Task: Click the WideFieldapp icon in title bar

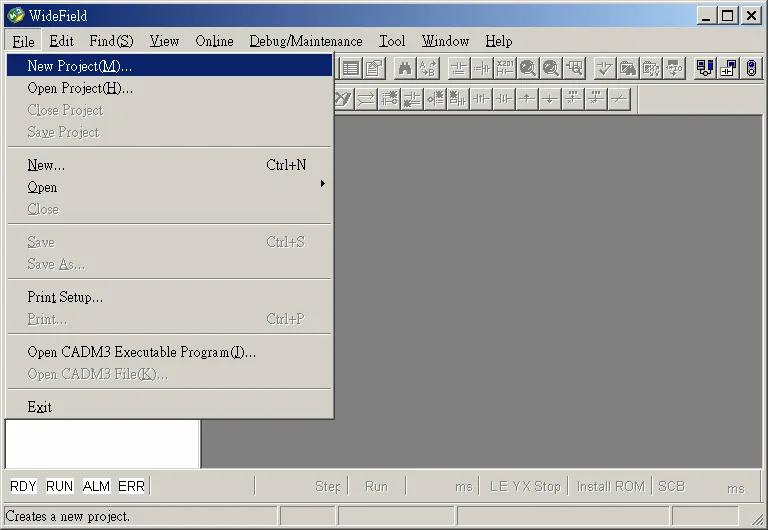Action: click(x=16, y=16)
